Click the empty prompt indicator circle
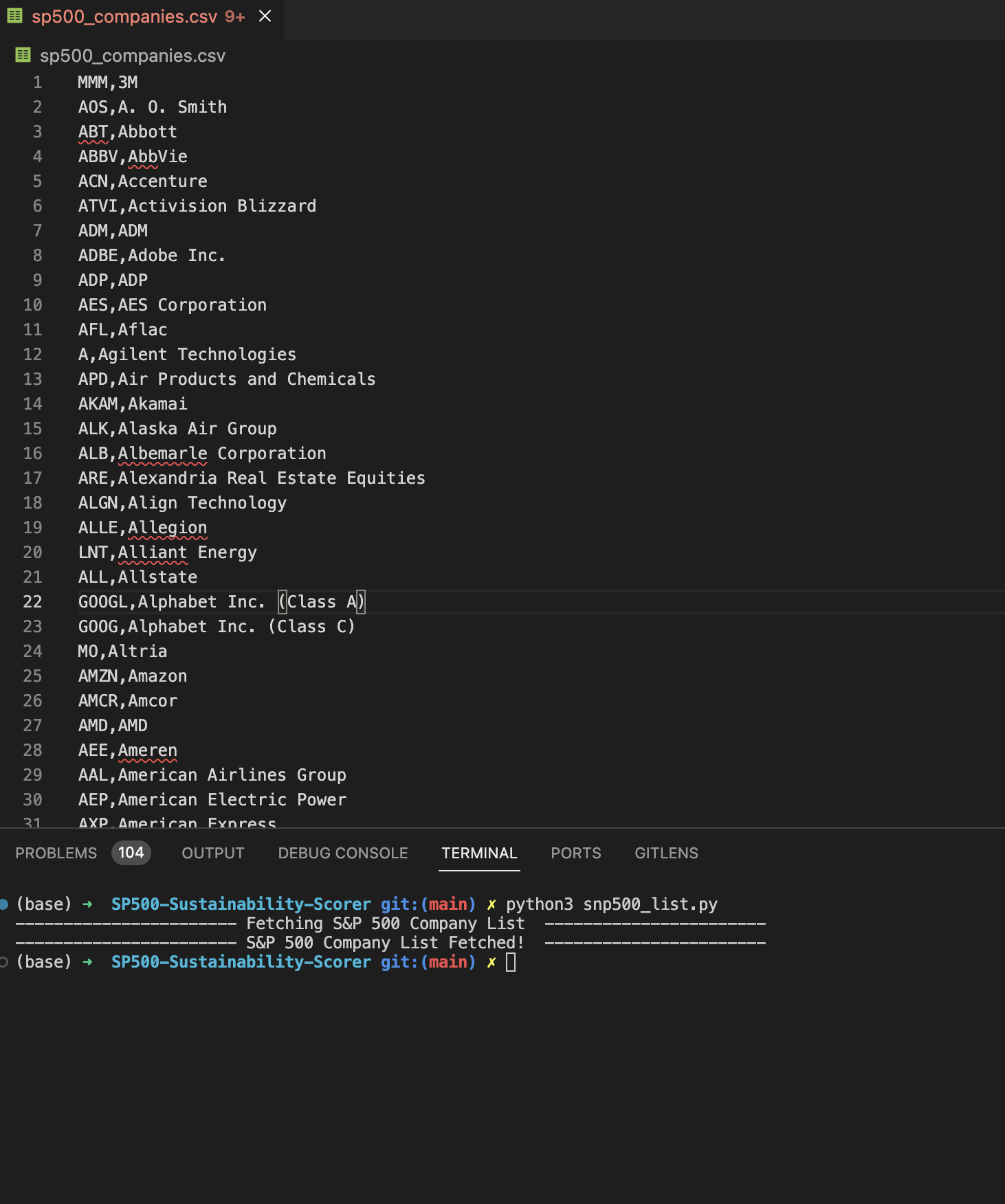 click(3, 962)
